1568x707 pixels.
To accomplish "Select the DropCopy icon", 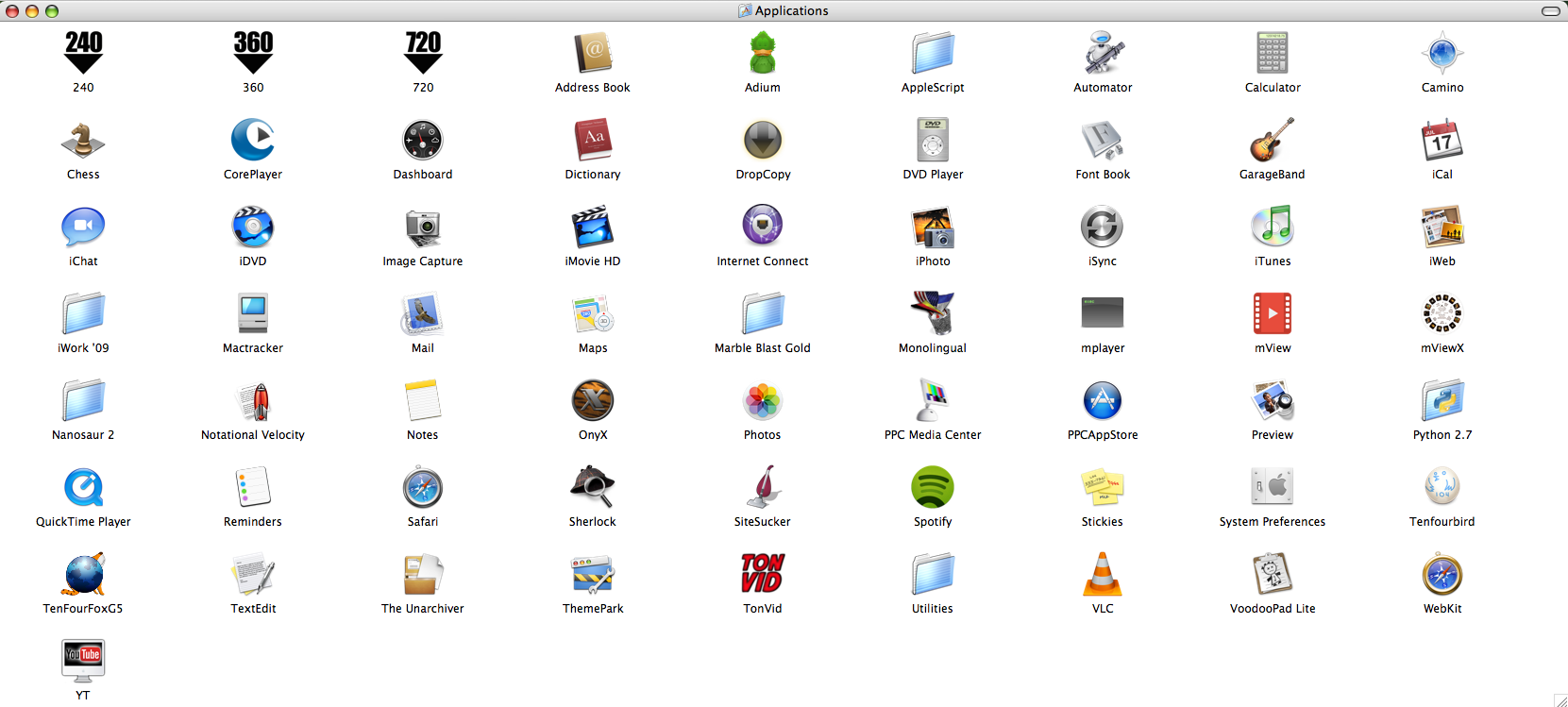I will [763, 140].
